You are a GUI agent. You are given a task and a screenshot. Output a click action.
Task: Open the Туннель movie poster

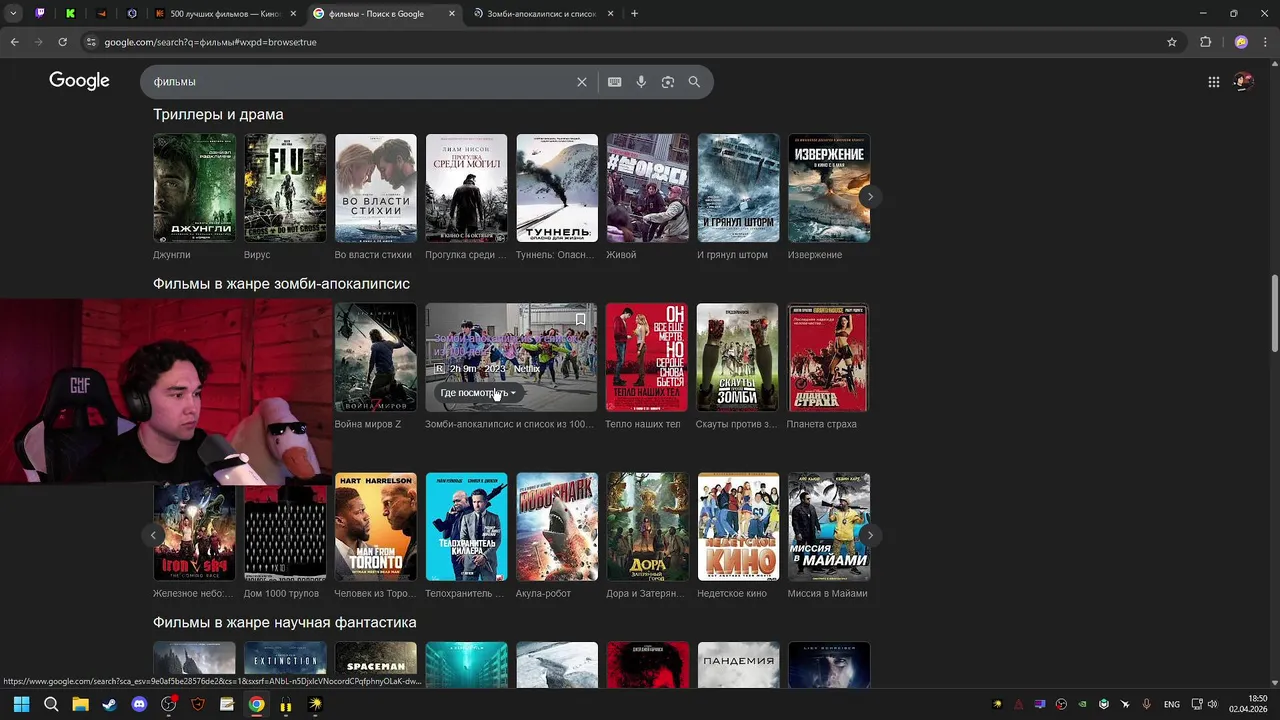tap(557, 188)
